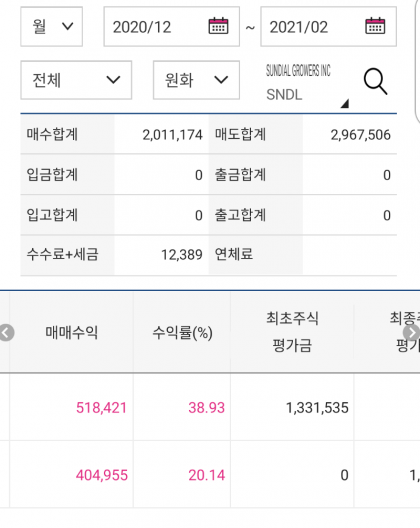
Task: Click the 최초주식 평가금 column header
Action: 292,332
